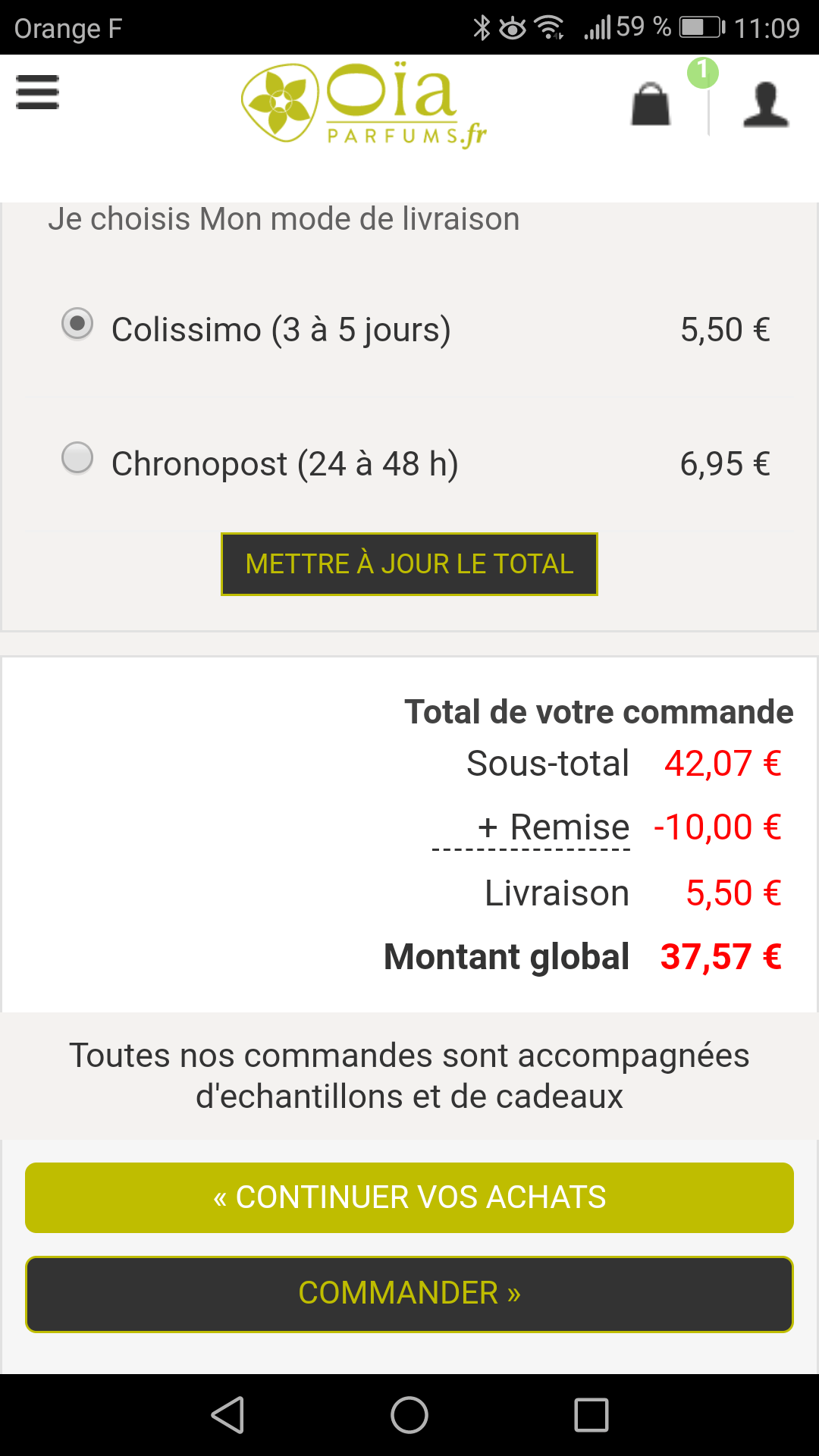Tap the 6,95 € Chronopost price

(725, 464)
